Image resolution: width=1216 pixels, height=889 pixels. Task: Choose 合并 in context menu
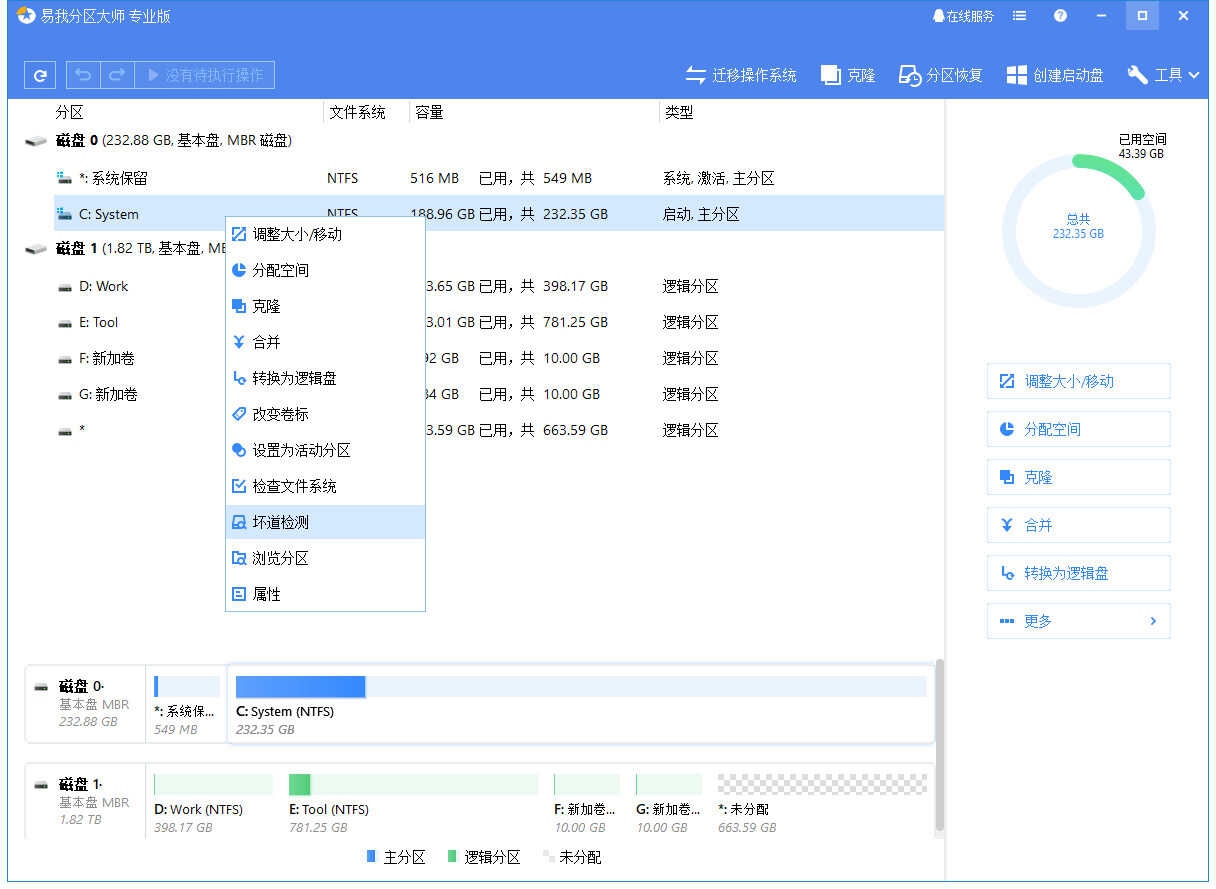[x=325, y=342]
